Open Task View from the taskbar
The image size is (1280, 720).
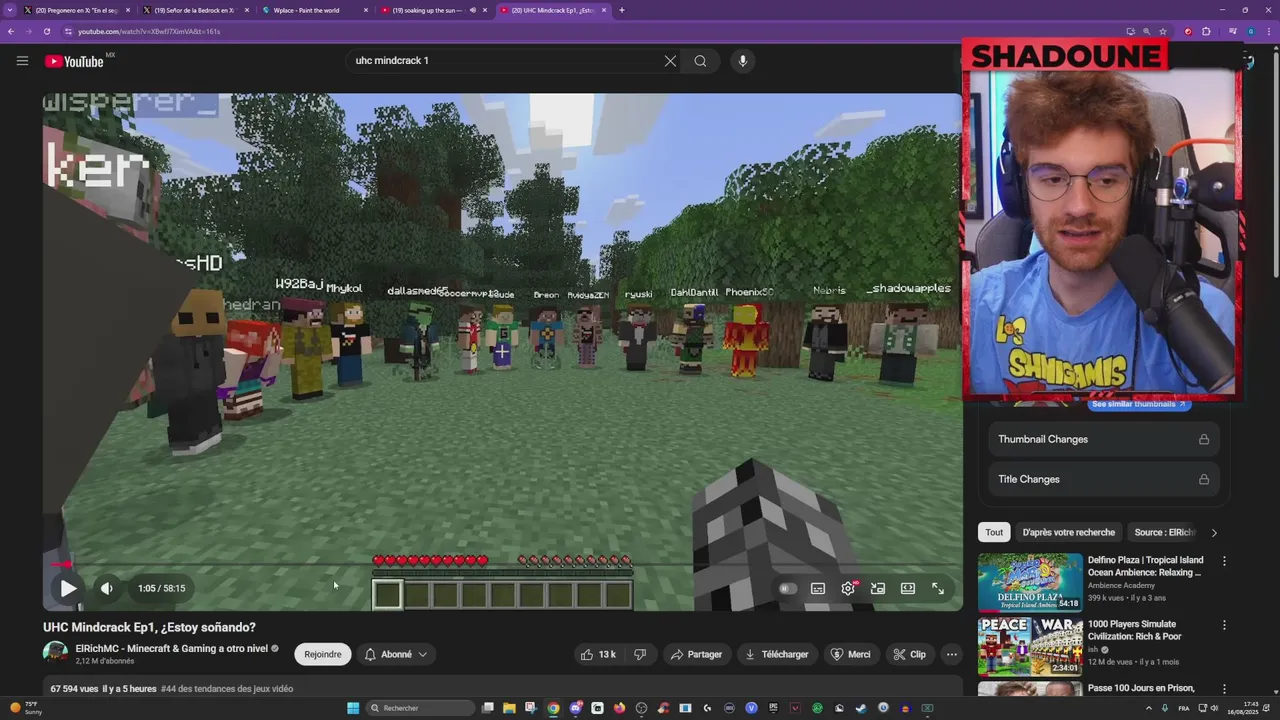coord(487,708)
